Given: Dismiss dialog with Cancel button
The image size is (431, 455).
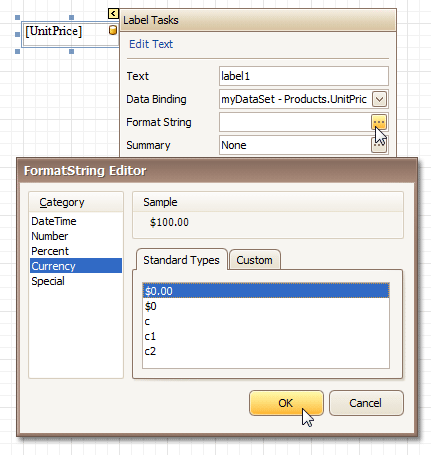Looking at the screenshot, I should 366,403.
